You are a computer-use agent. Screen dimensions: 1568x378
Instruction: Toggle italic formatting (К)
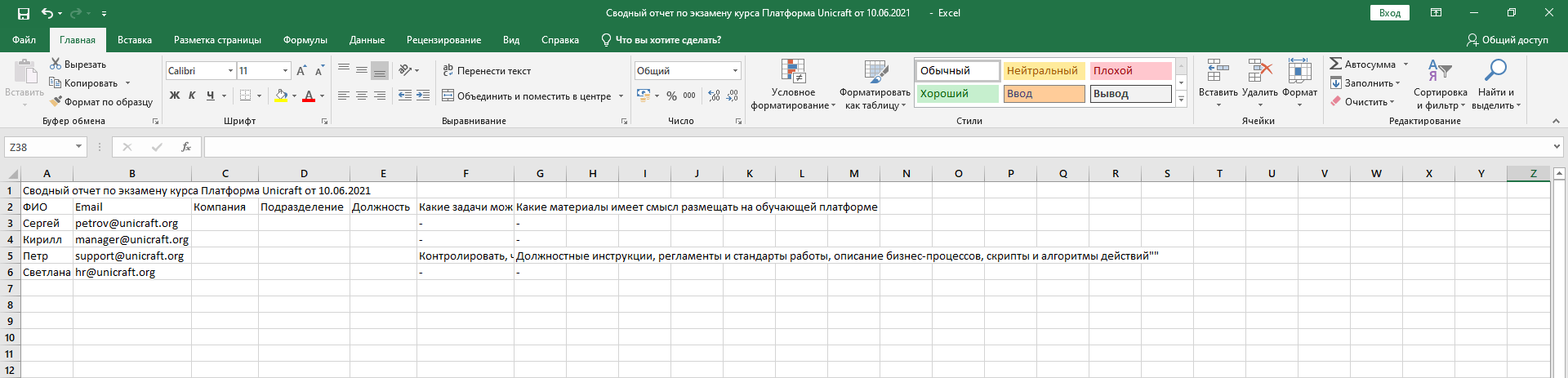pyautogui.click(x=192, y=96)
